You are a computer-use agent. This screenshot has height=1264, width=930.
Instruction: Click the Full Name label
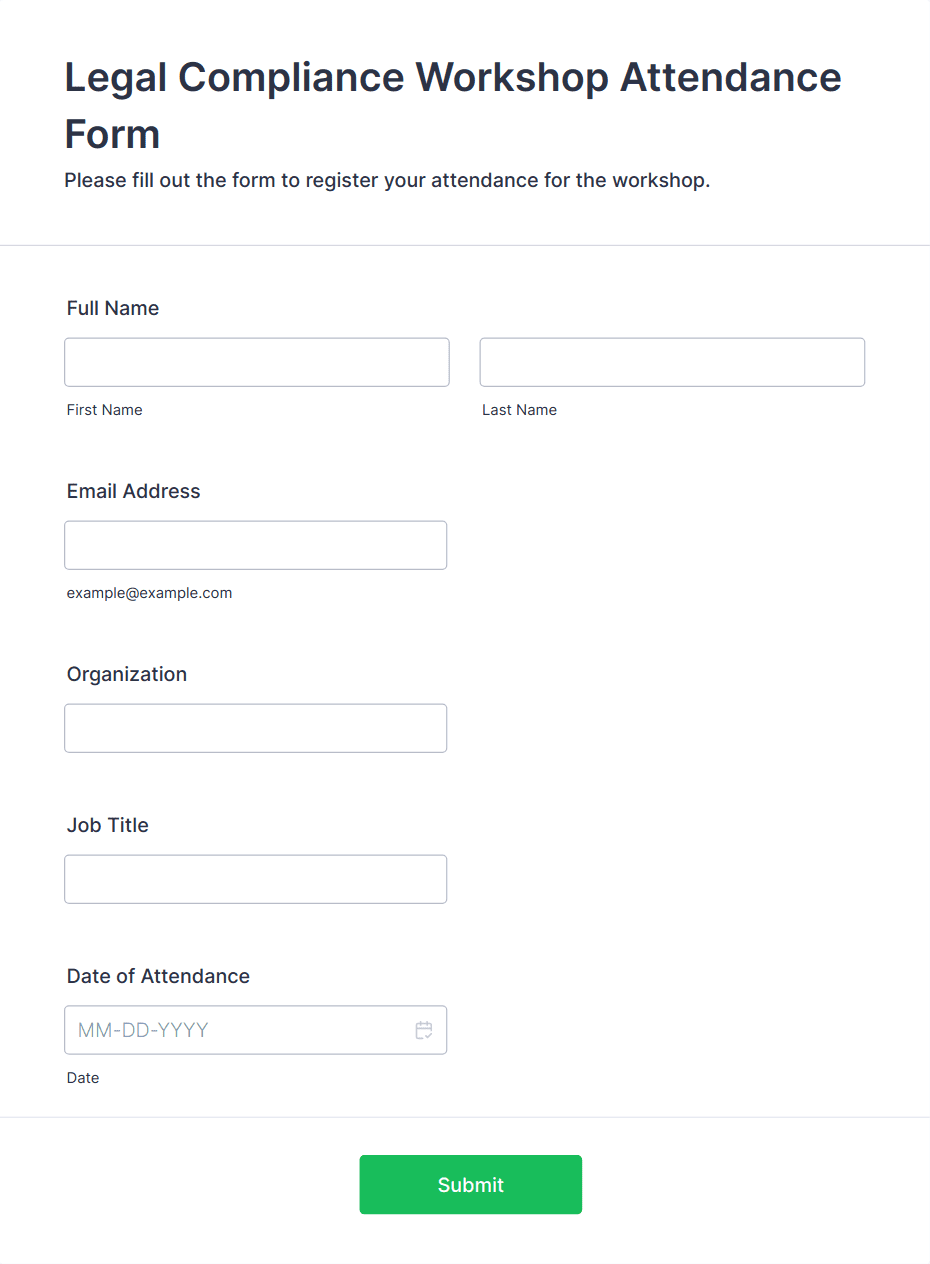click(x=113, y=308)
